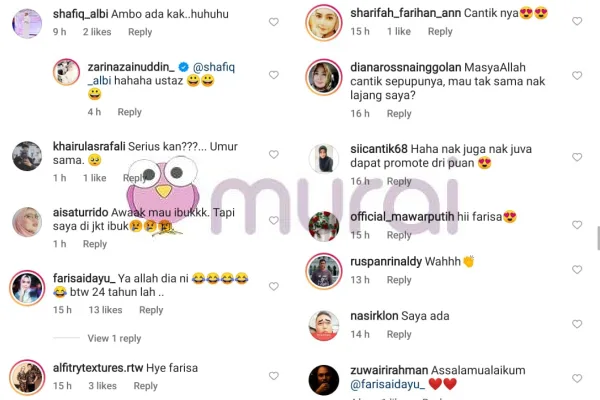600x400 pixels.
Task: Open @farisaidayu_ mention in zuwairirahman's comment
Action: pos(387,384)
